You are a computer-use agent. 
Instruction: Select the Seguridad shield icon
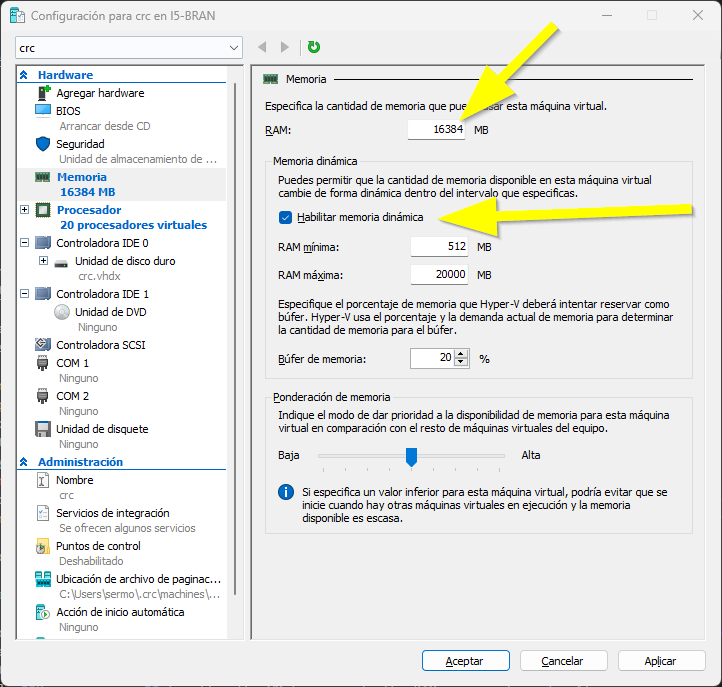43,144
